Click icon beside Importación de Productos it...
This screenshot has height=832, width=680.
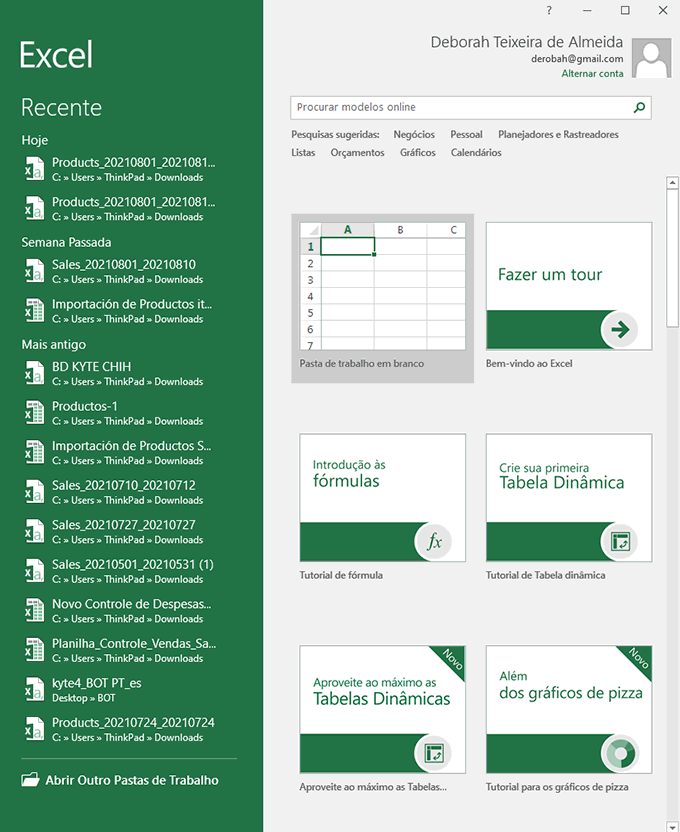pyautogui.click(x=34, y=311)
